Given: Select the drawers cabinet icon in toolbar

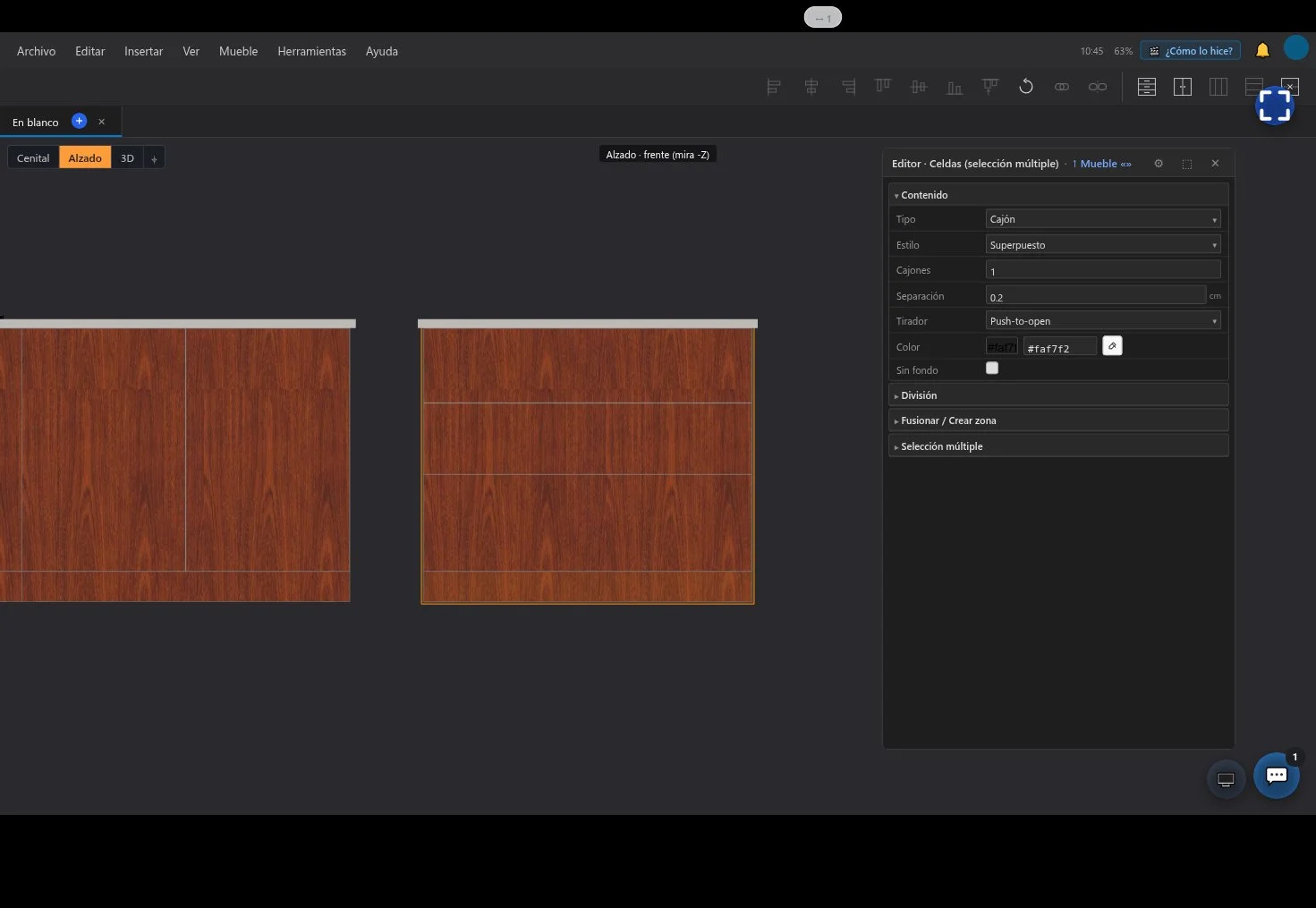Looking at the screenshot, I should [1147, 87].
